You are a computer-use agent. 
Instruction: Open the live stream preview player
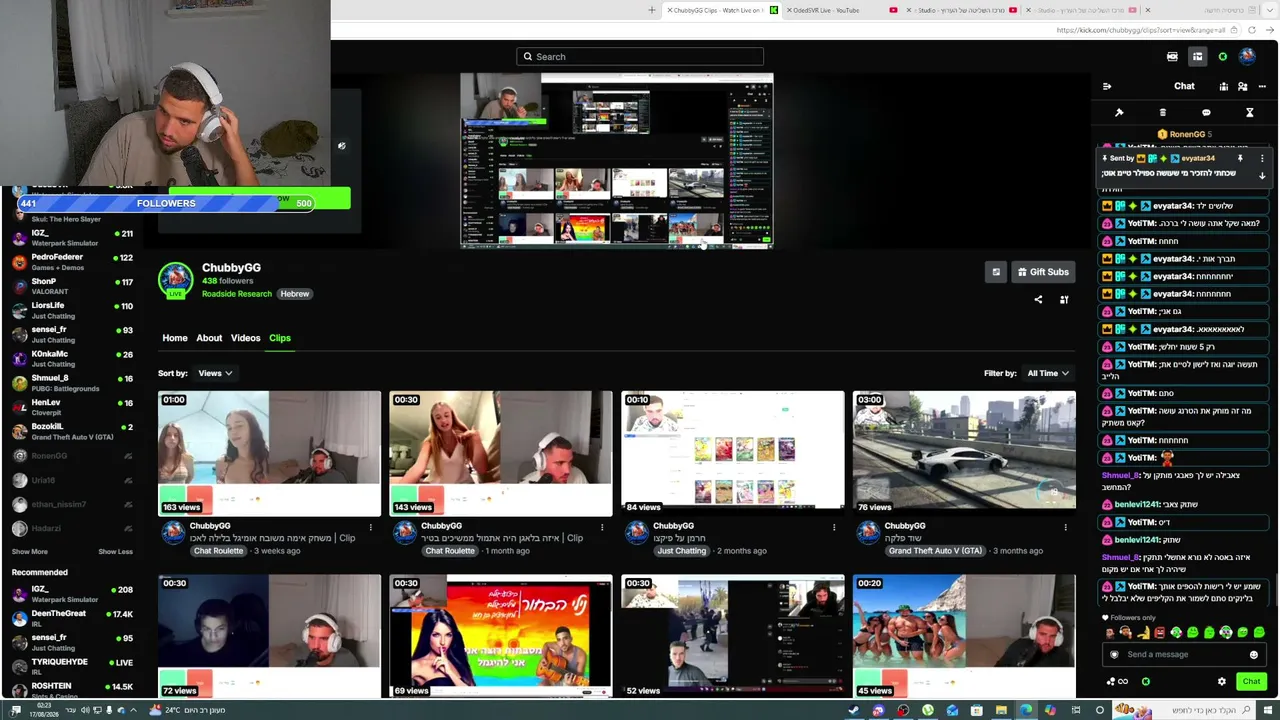[617, 160]
